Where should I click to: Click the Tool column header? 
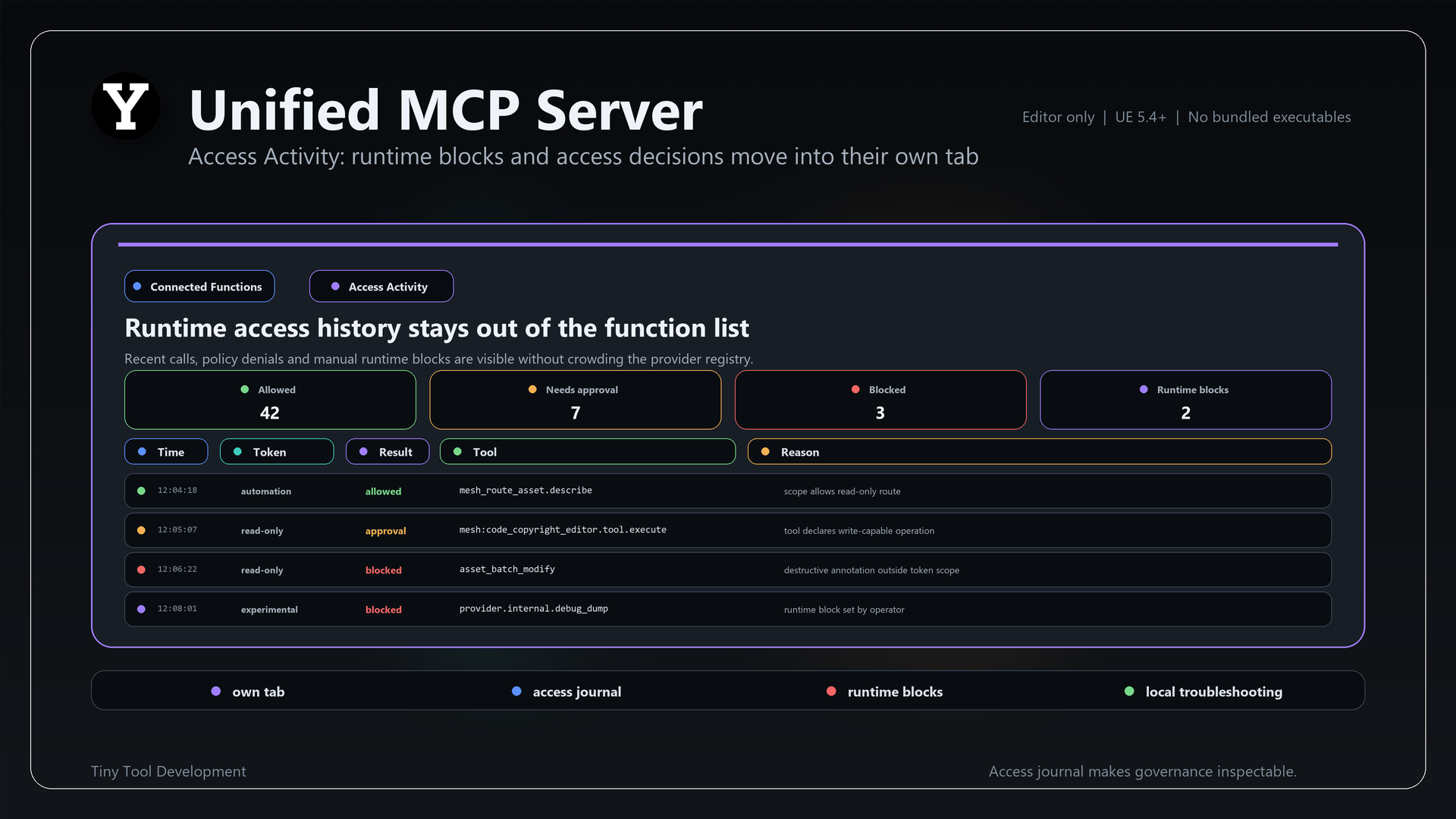[588, 451]
